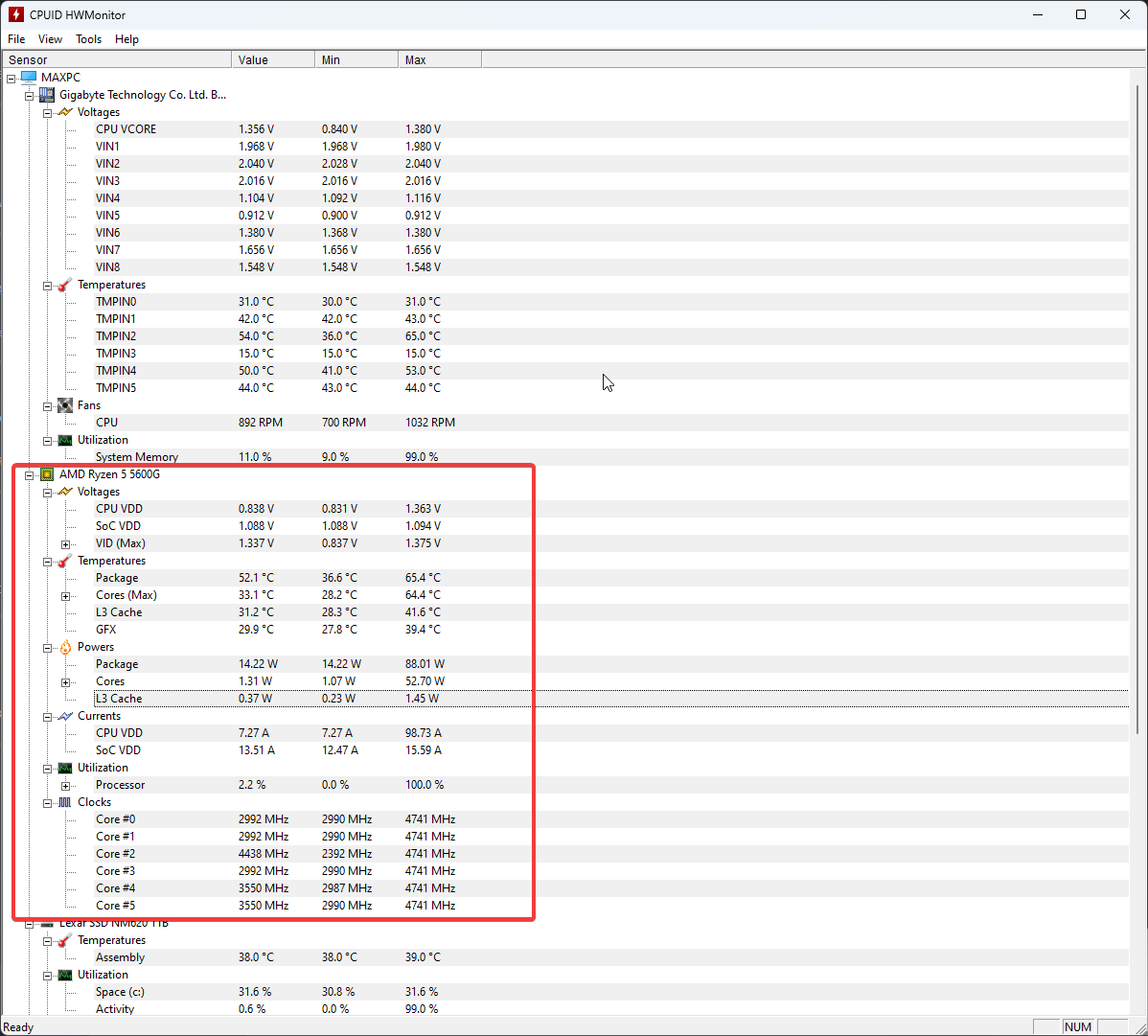Click the vertical scrollbar thumb
The width and height of the screenshot is (1148, 1036).
coord(1137,408)
